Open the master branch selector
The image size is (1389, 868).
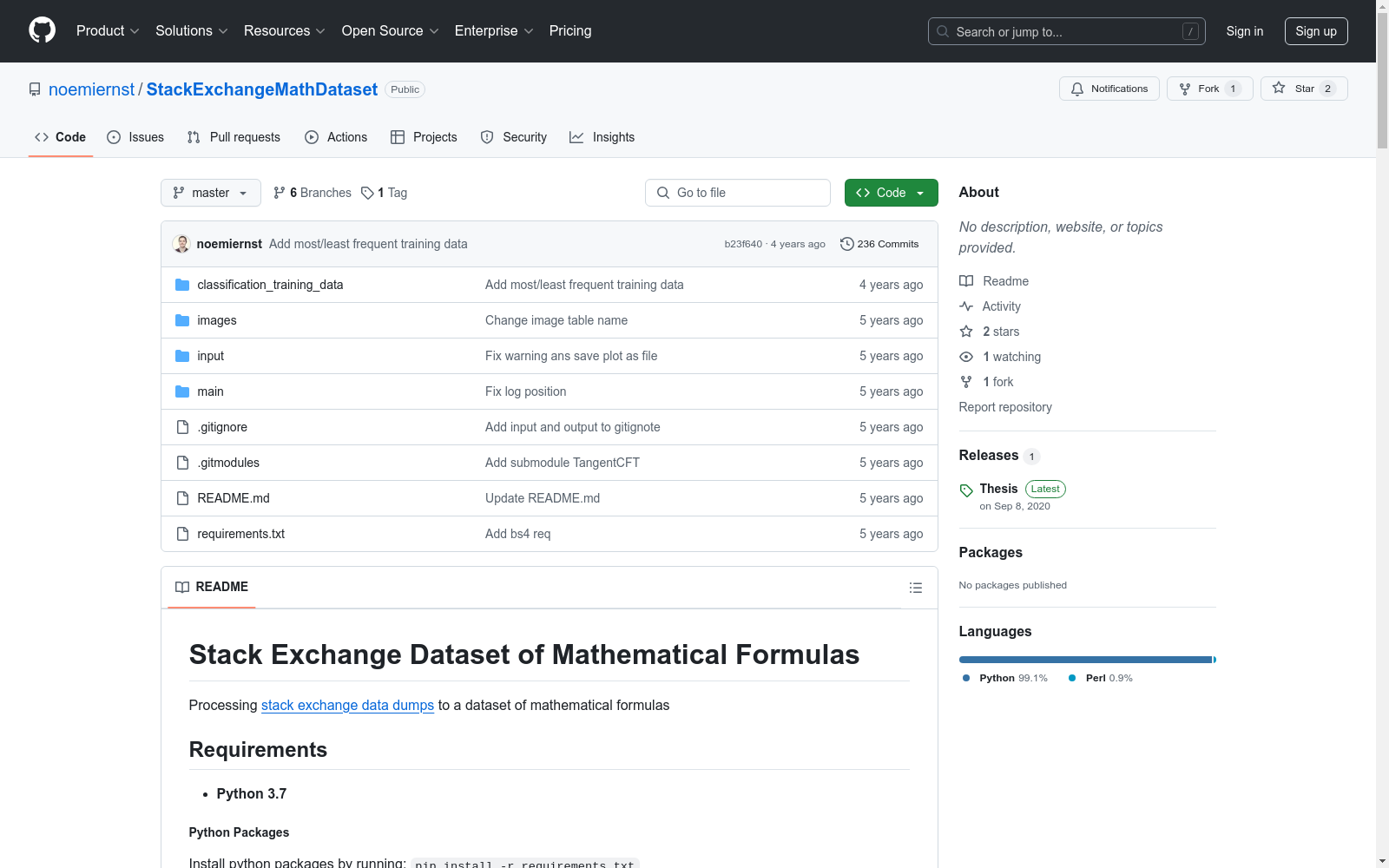click(211, 193)
